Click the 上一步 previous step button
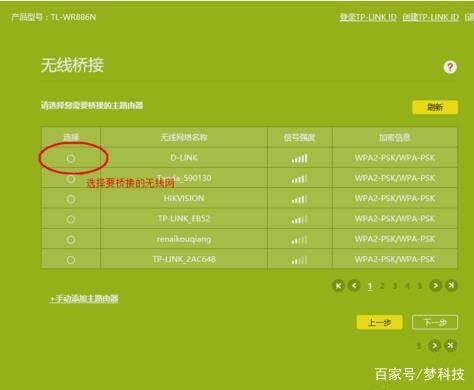This screenshot has height=390, width=474. click(x=379, y=322)
